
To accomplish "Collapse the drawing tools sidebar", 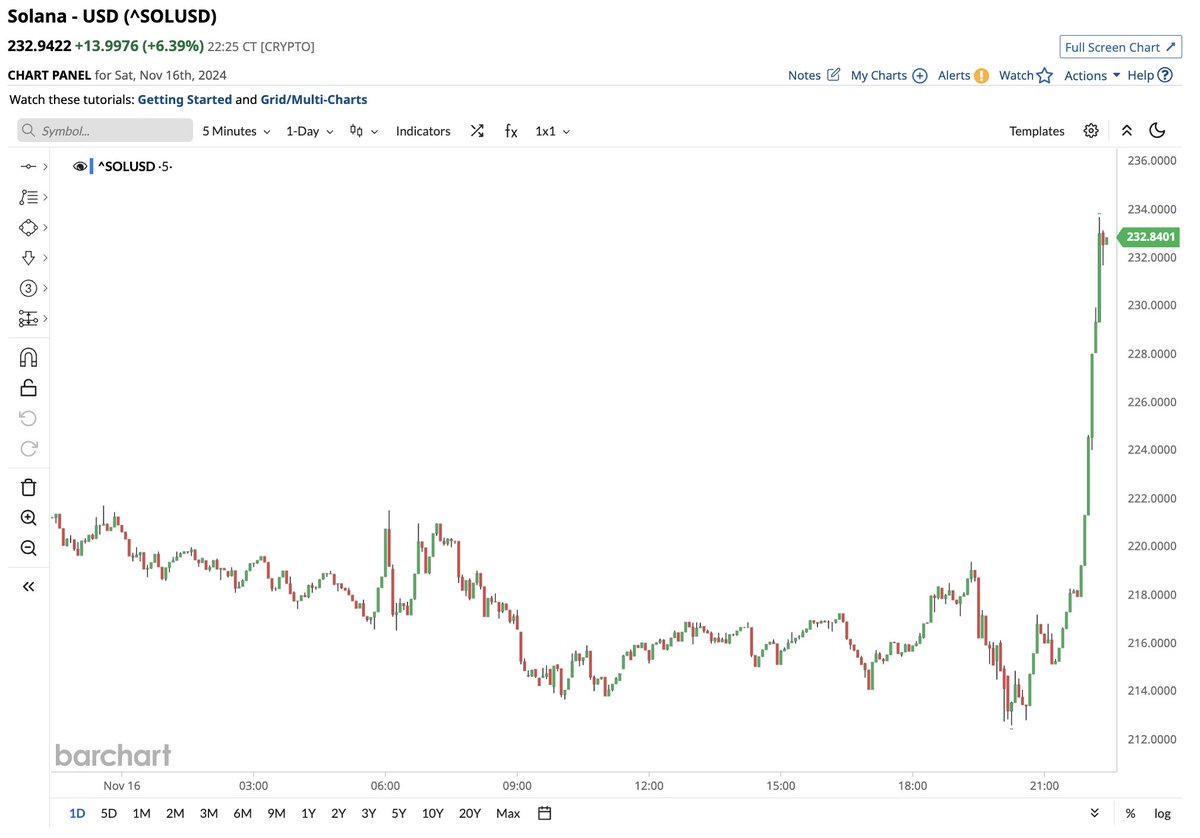I will click(x=28, y=586).
